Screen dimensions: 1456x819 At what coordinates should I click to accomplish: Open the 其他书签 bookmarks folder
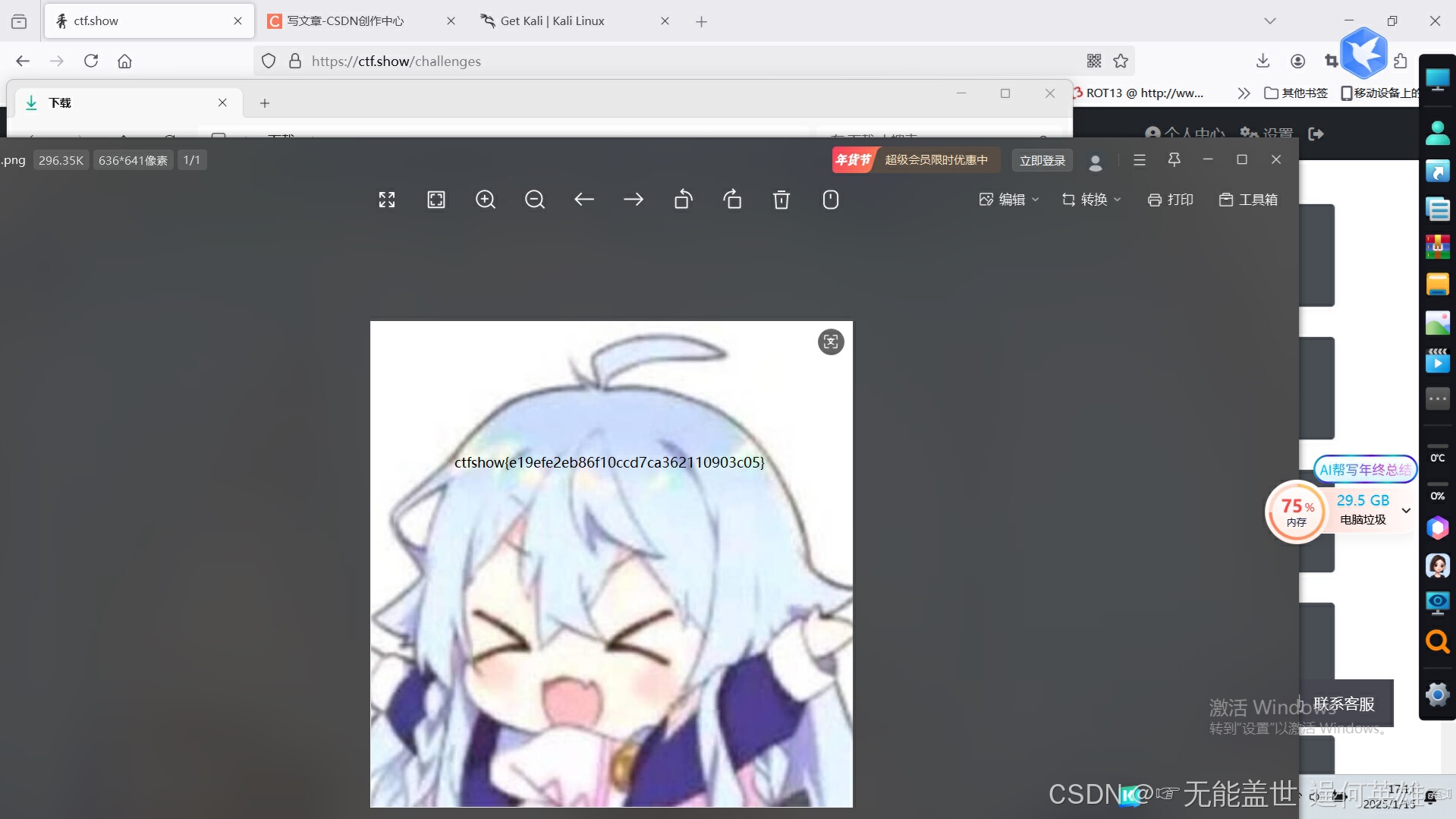click(1296, 93)
